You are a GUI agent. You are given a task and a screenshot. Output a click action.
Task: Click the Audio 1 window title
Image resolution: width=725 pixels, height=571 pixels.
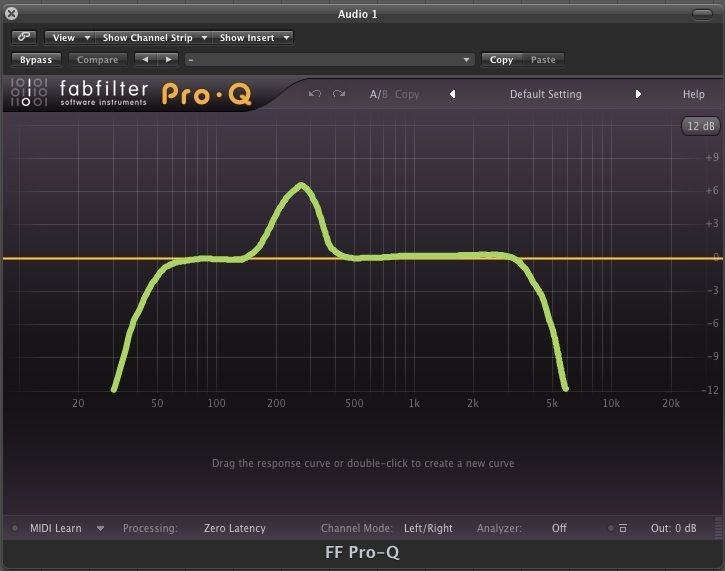tap(357, 14)
